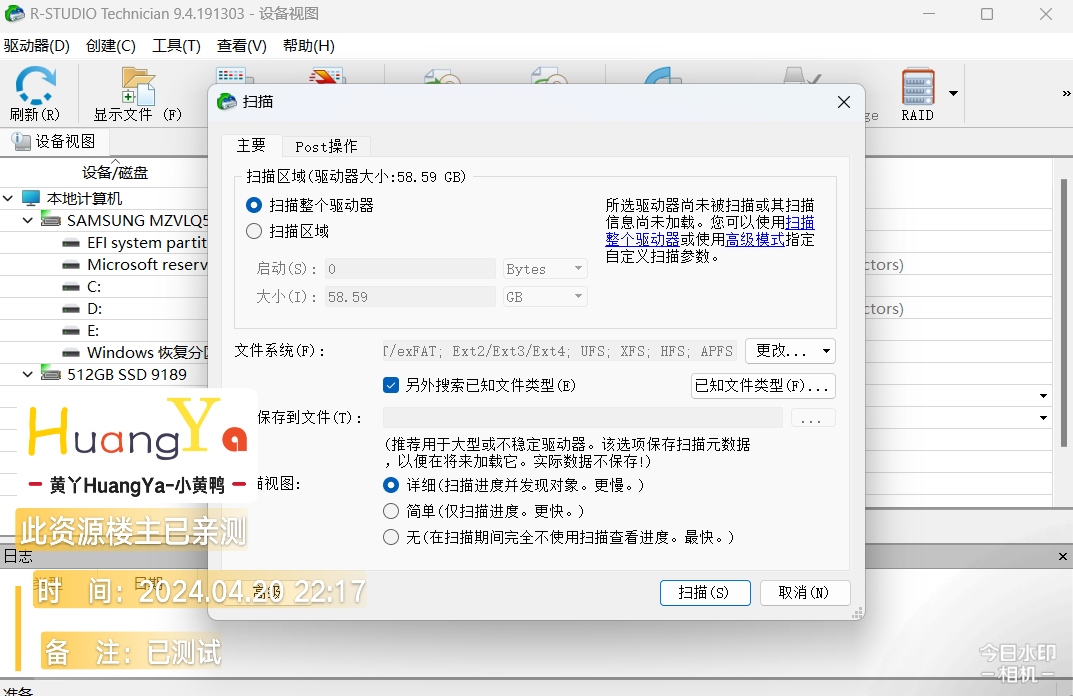The height and width of the screenshot is (696, 1073).
Task: Toggle 另外搜索已知文件类型 checkbox
Action: pyautogui.click(x=391, y=385)
